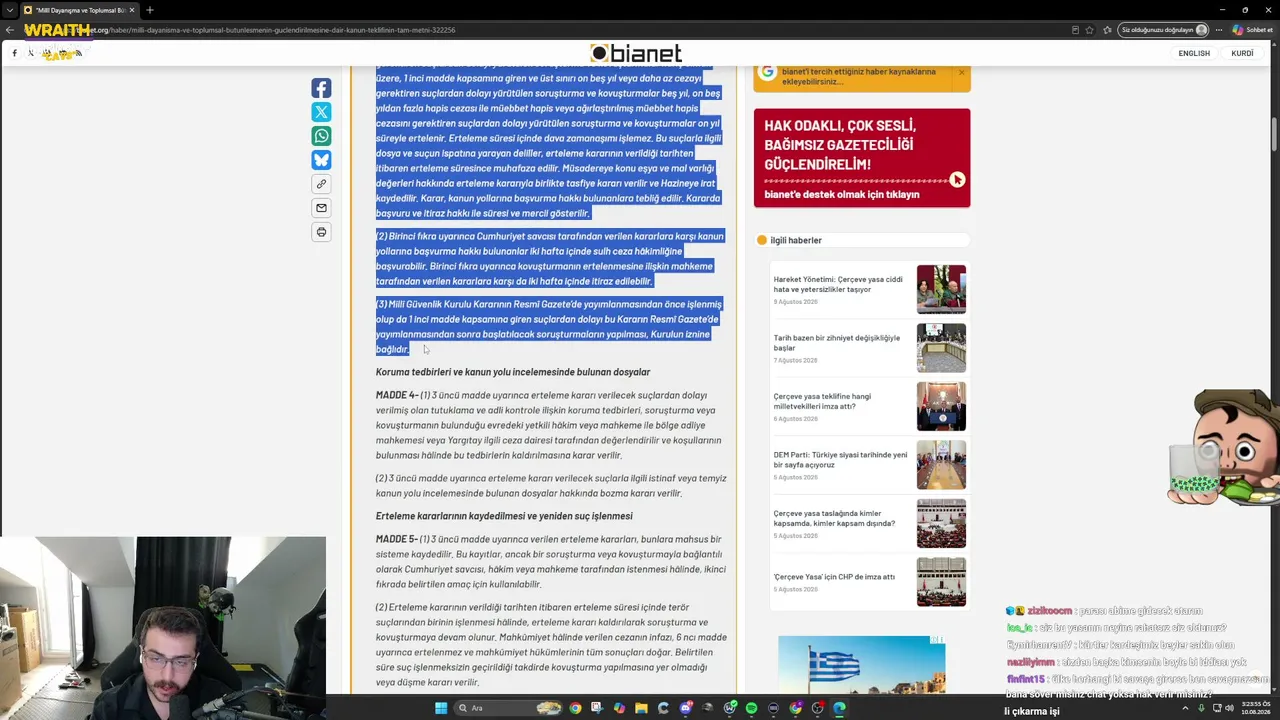Viewport: 1280px width, 720px height.
Task: Share article on X (Twitter)
Action: 321,112
